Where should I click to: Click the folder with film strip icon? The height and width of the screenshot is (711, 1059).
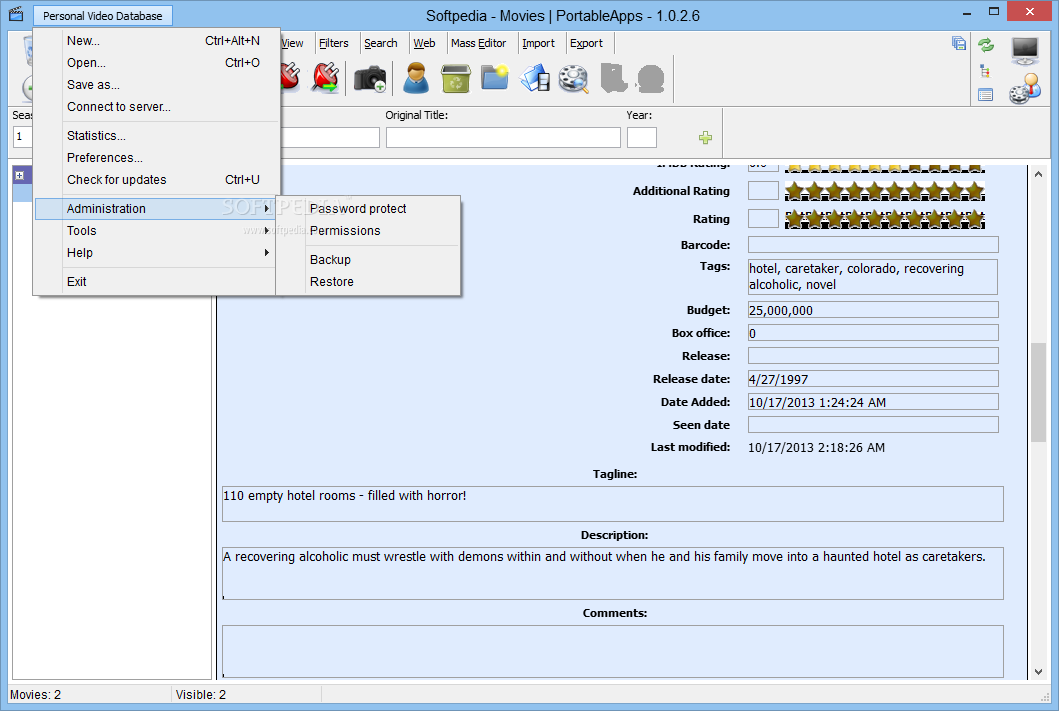click(x=534, y=78)
